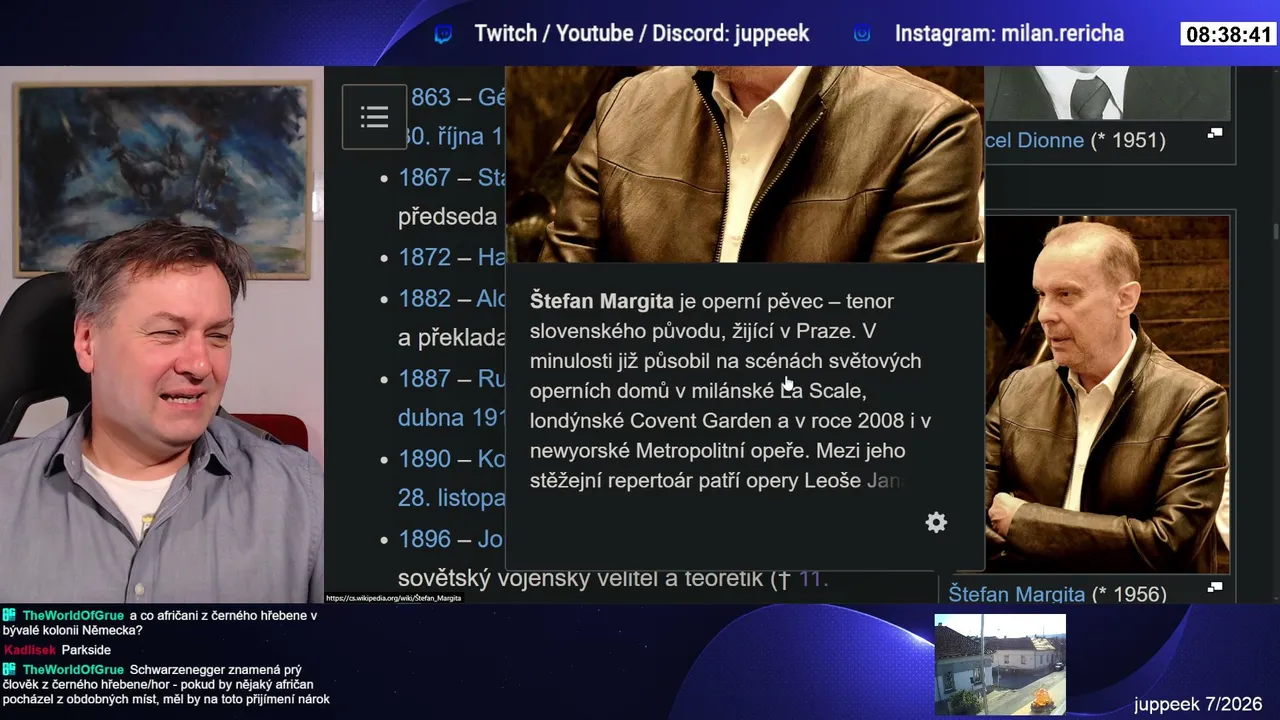Open the 'dubna' date link under 1887

pyautogui.click(x=452, y=418)
